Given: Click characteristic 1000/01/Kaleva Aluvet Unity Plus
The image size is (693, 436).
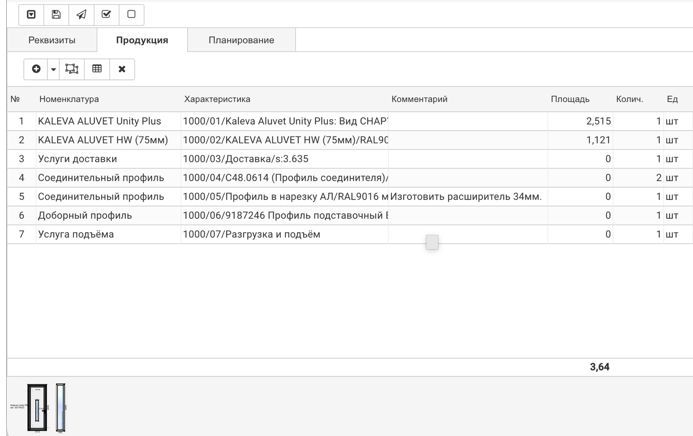Looking at the screenshot, I should pyautogui.click(x=285, y=121).
